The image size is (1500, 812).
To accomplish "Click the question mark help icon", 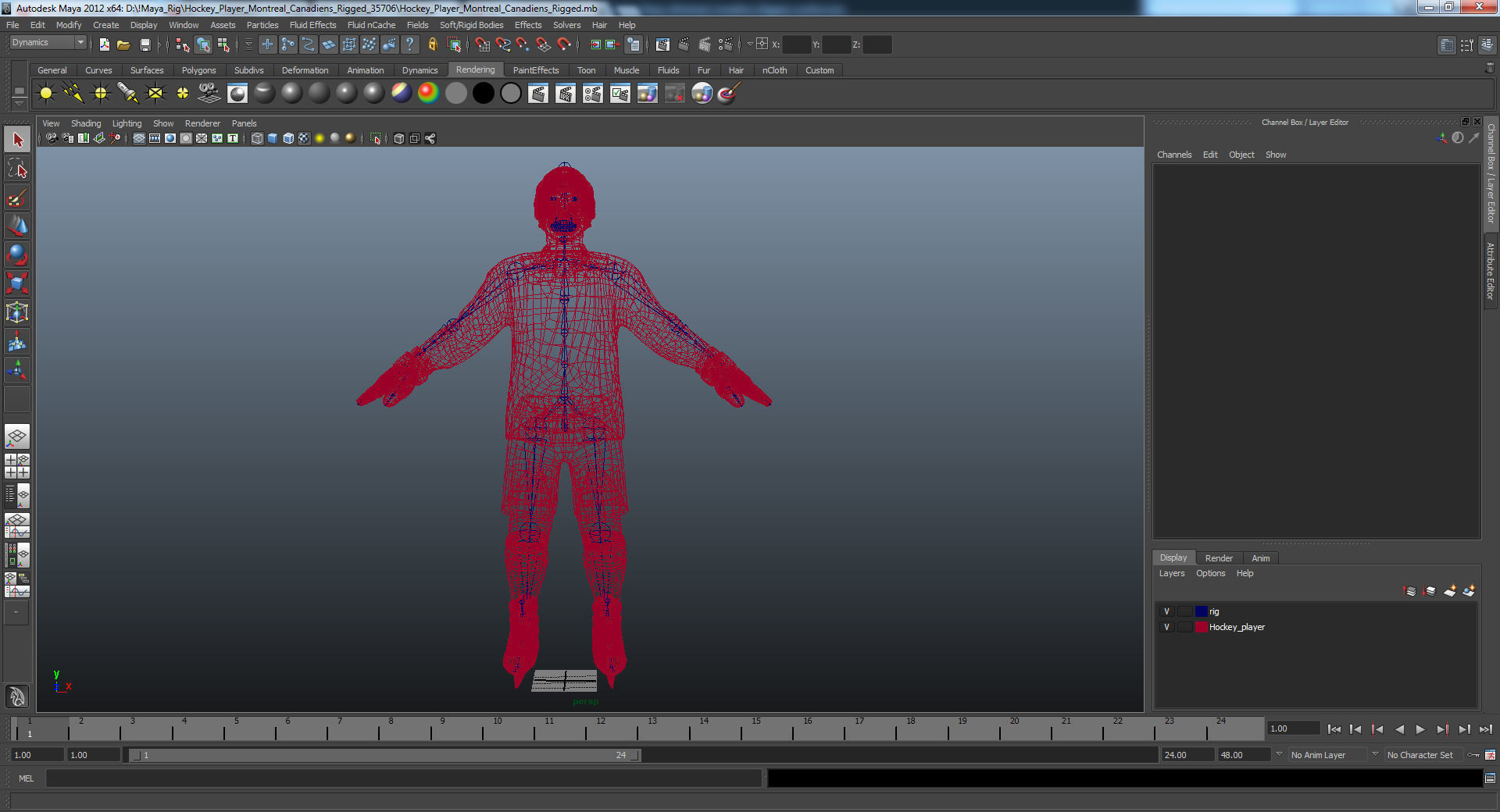I will tap(409, 45).
